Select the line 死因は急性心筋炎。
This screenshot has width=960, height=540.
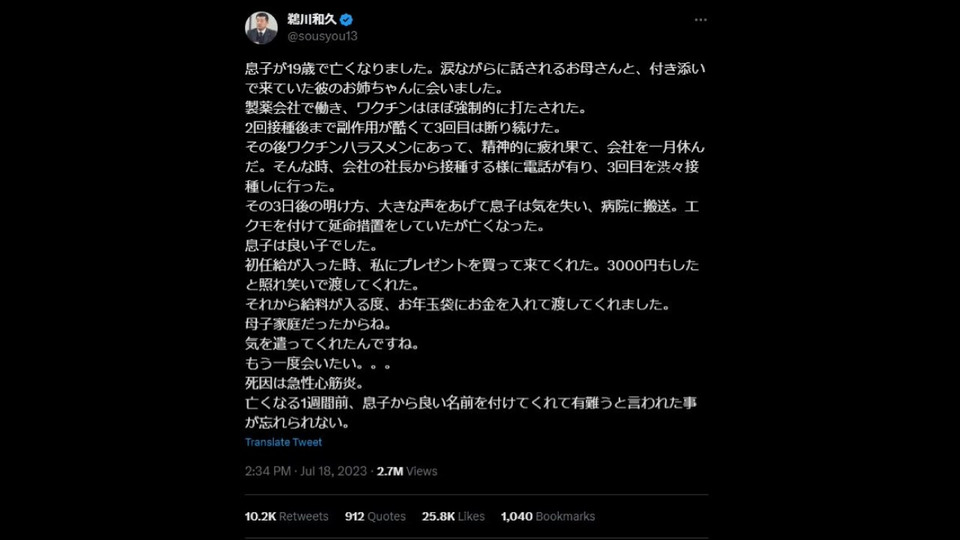[305, 383]
